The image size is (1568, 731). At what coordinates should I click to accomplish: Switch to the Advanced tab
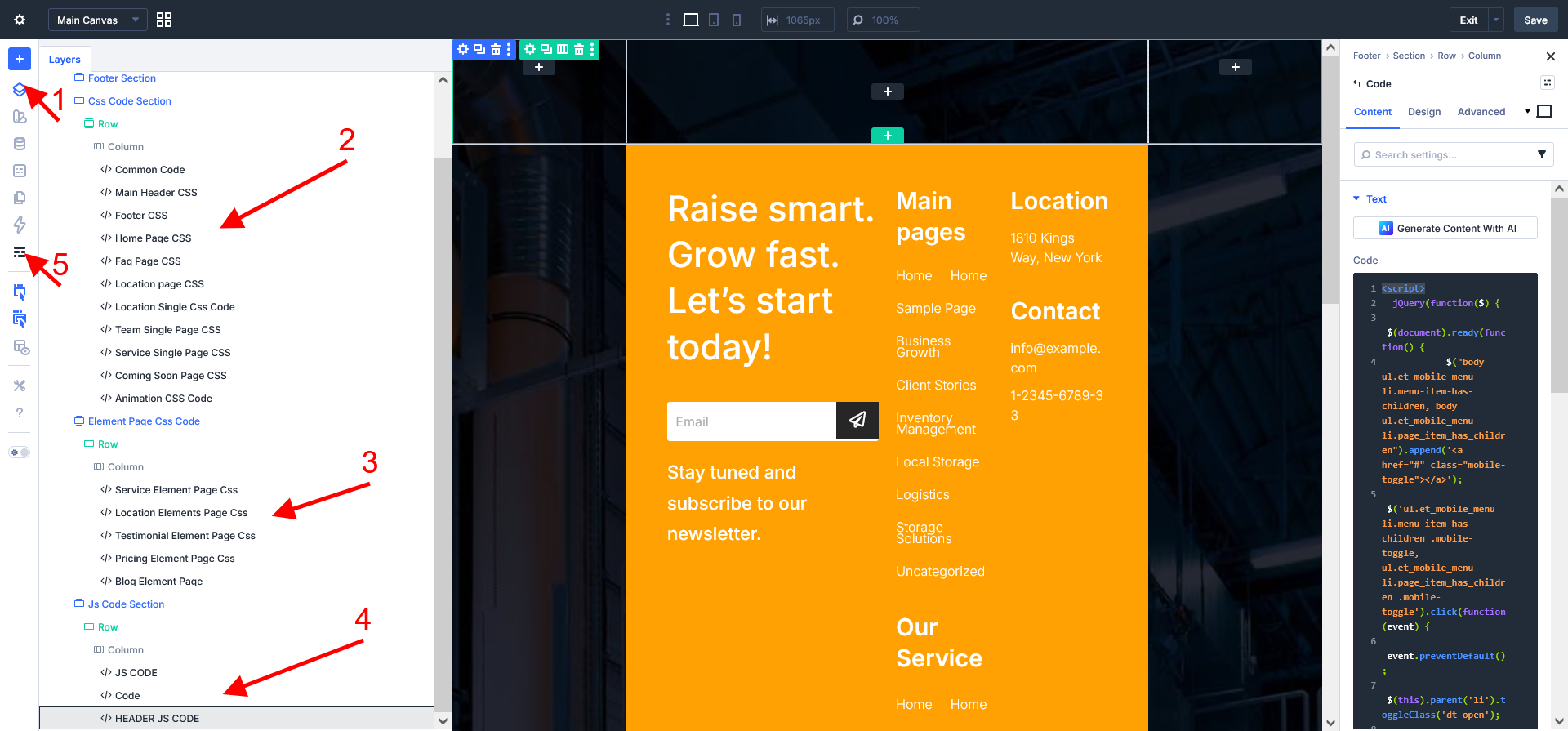pos(1481,112)
